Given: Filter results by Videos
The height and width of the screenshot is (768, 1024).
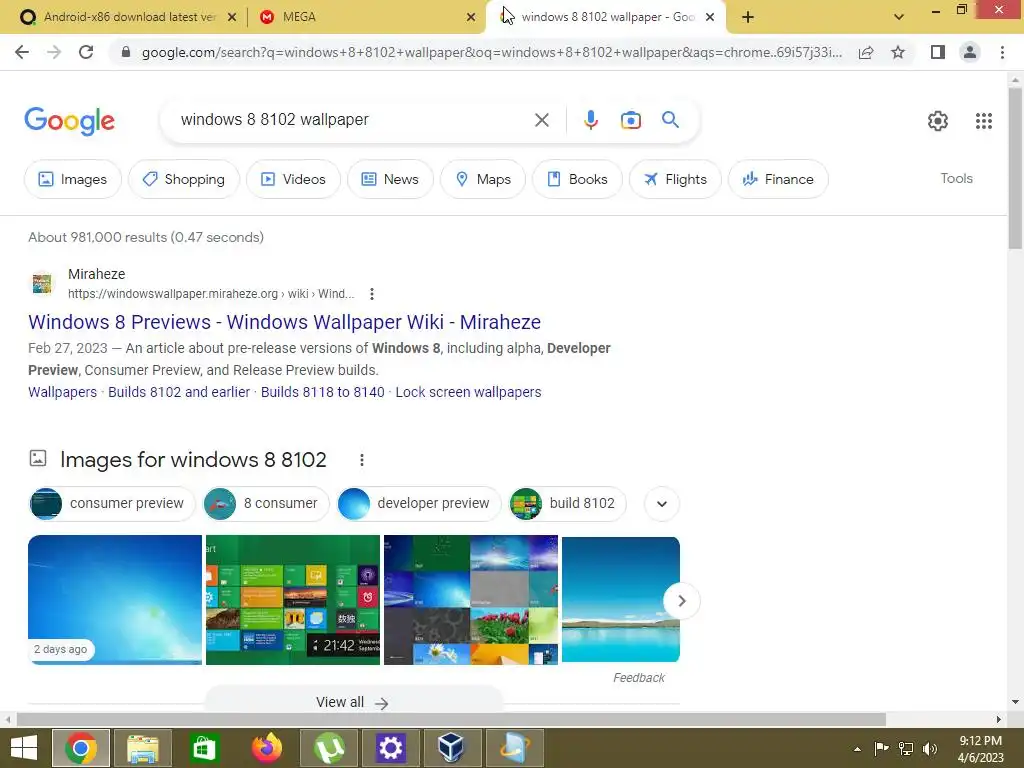Looking at the screenshot, I should click(293, 179).
